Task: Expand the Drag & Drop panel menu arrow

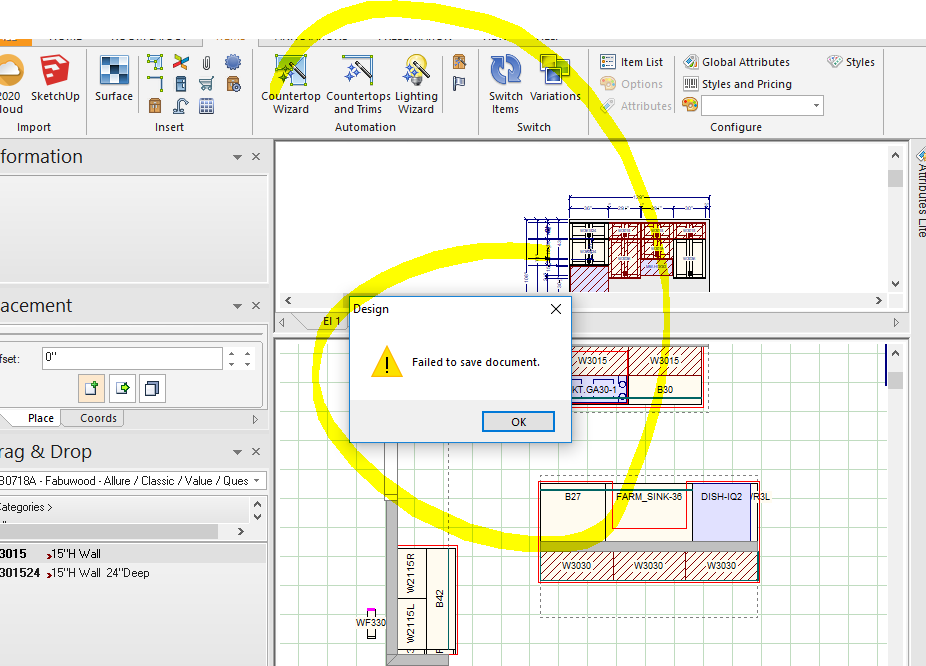Action: (237, 453)
